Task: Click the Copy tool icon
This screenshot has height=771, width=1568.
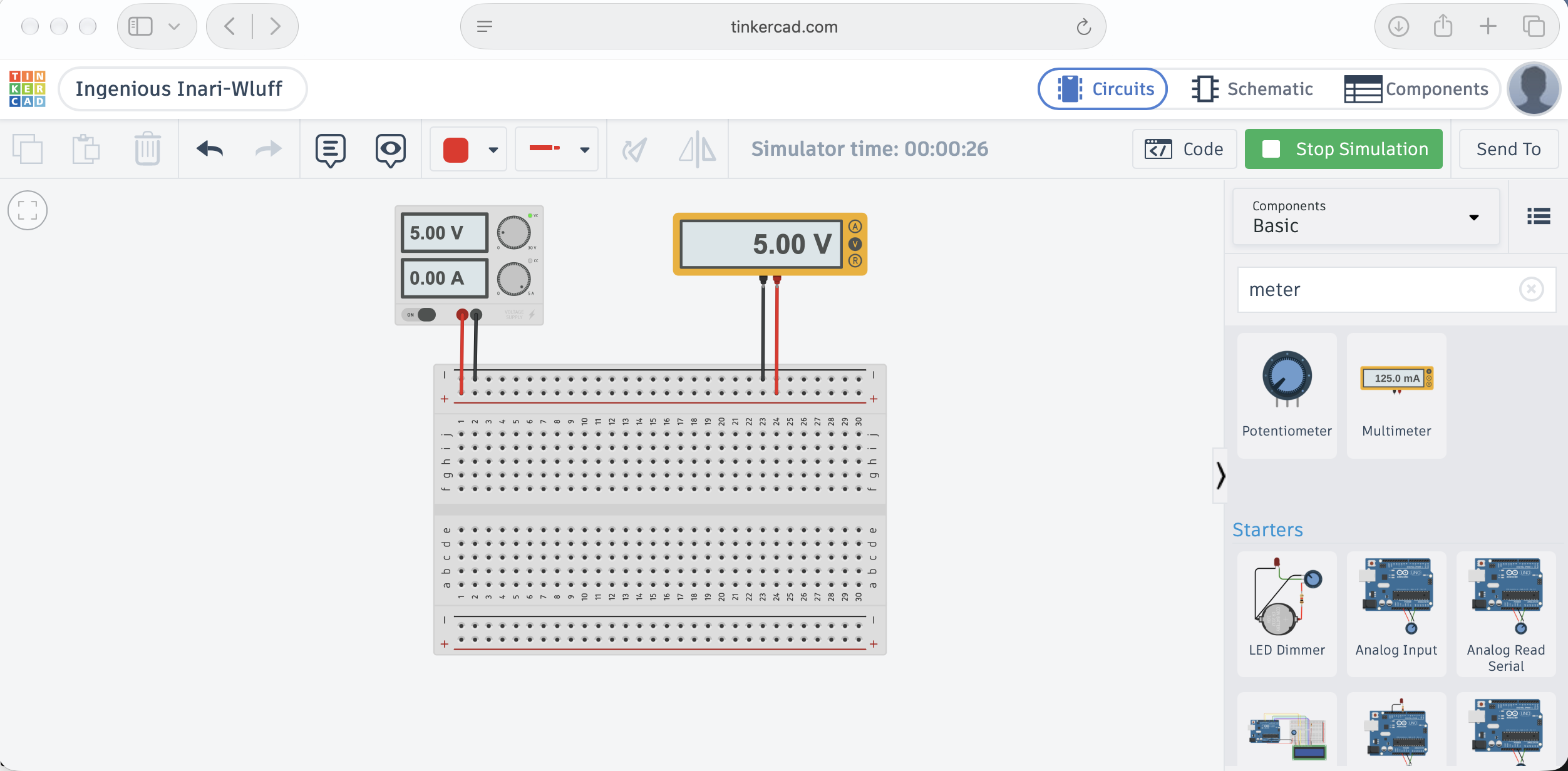Action: tap(28, 149)
